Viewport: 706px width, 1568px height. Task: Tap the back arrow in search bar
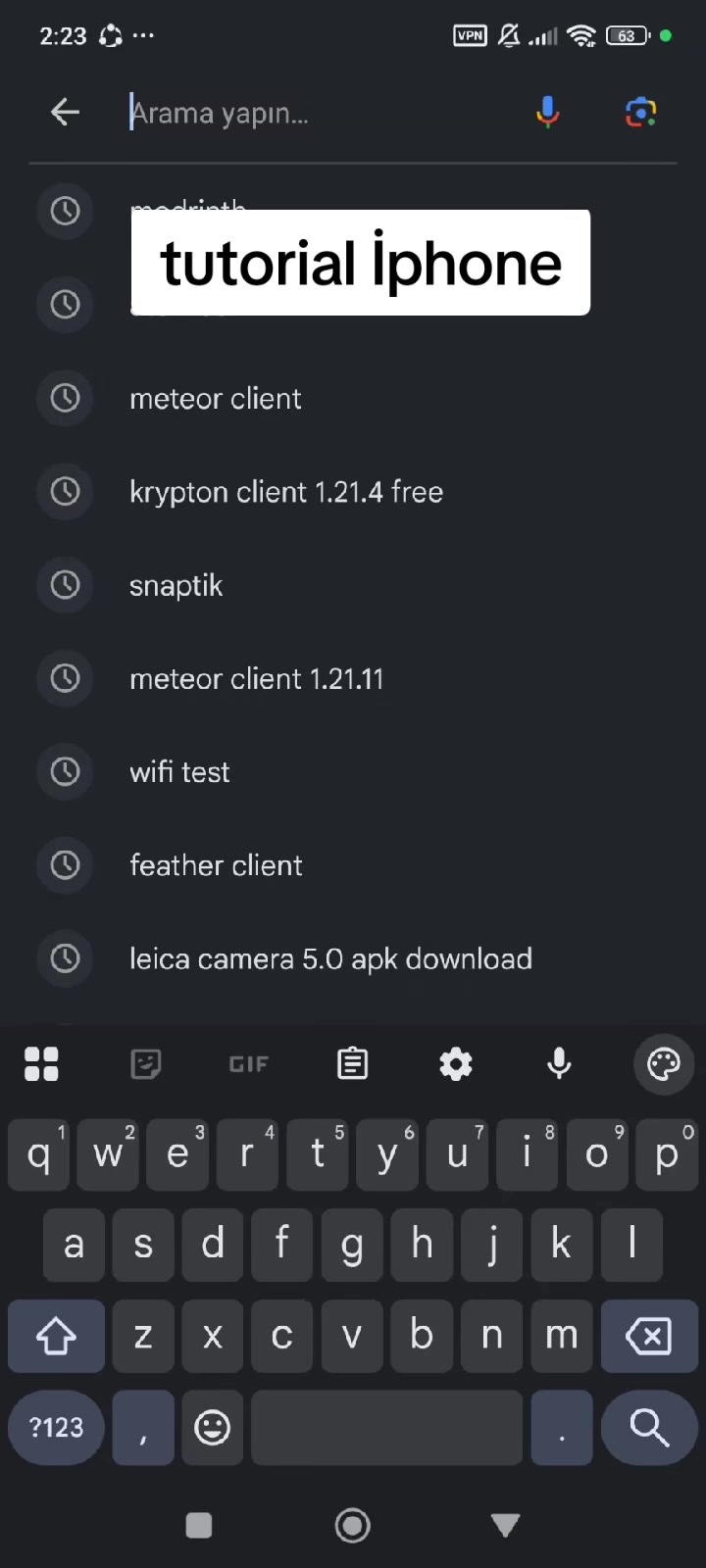[65, 113]
